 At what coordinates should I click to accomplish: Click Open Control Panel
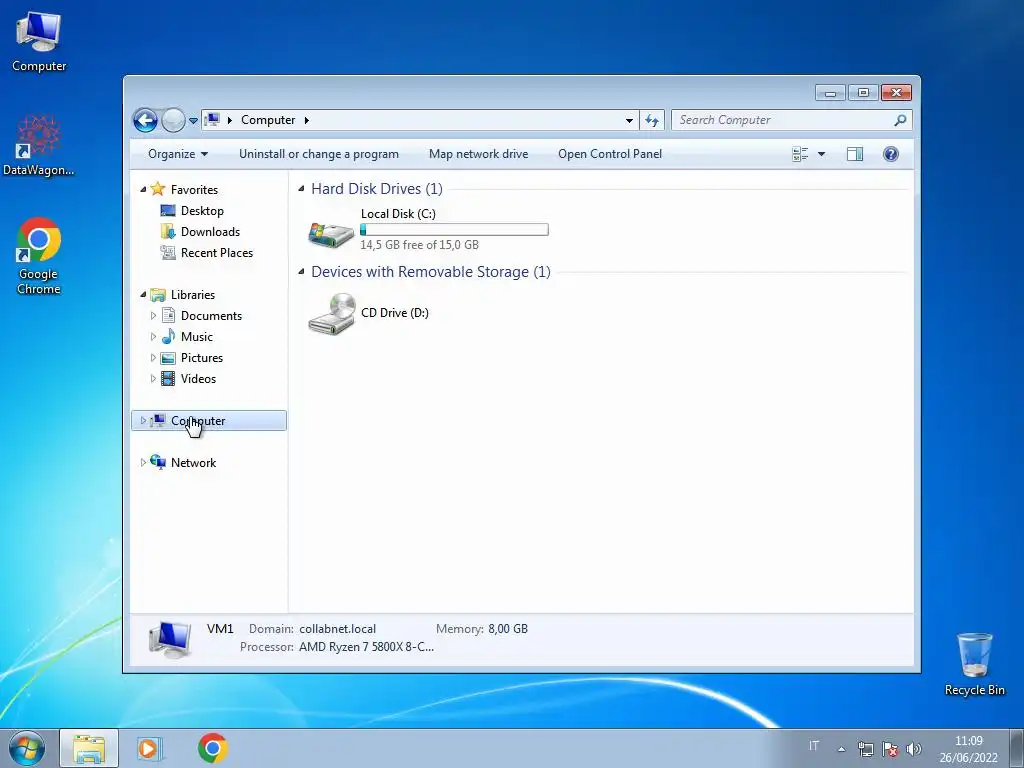tap(610, 154)
